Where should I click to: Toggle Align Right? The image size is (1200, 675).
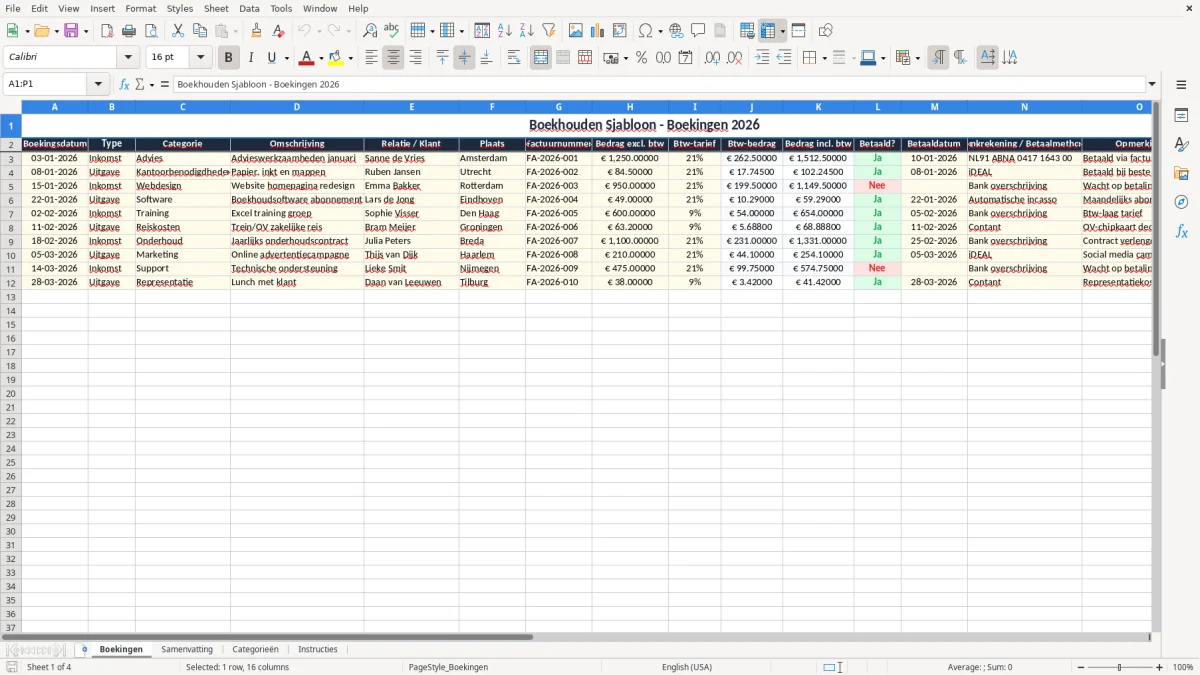pos(416,58)
